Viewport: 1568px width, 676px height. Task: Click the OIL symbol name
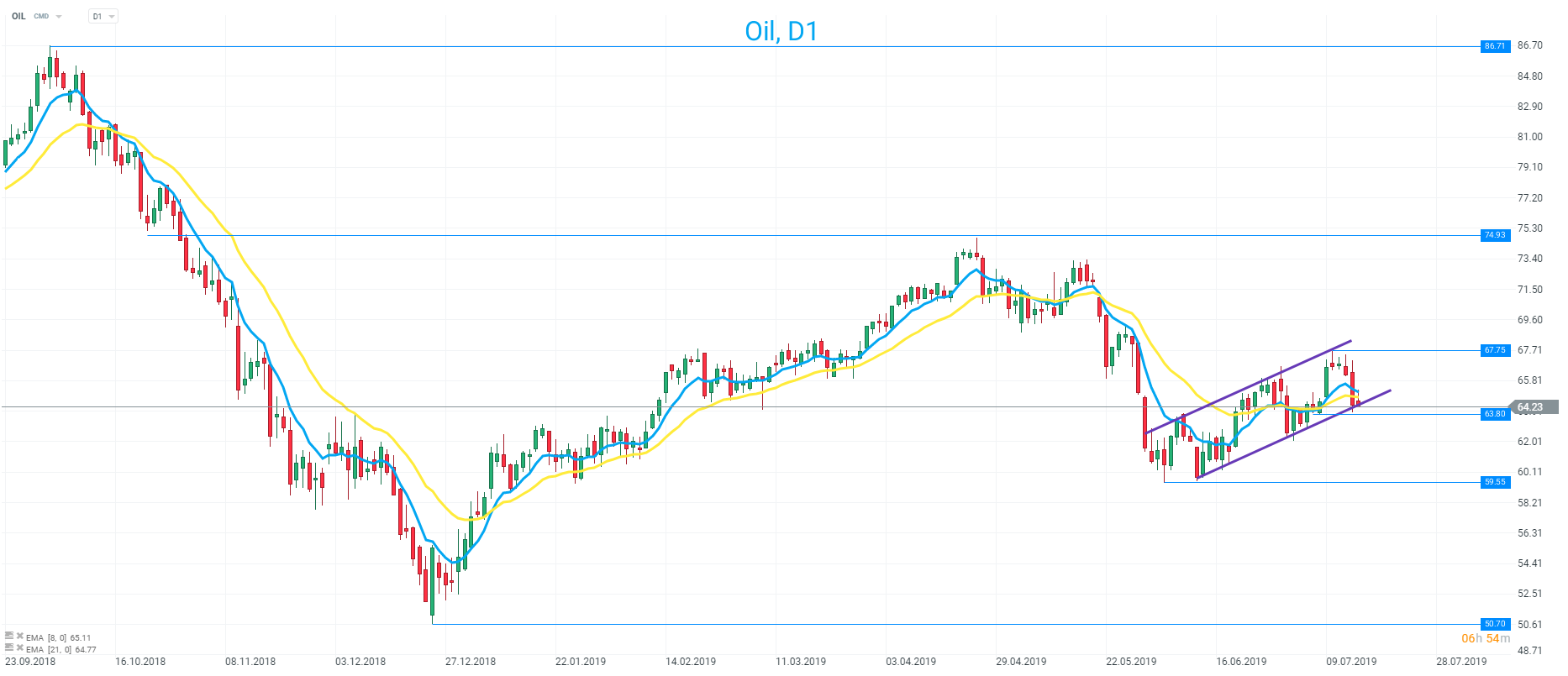[x=18, y=16]
